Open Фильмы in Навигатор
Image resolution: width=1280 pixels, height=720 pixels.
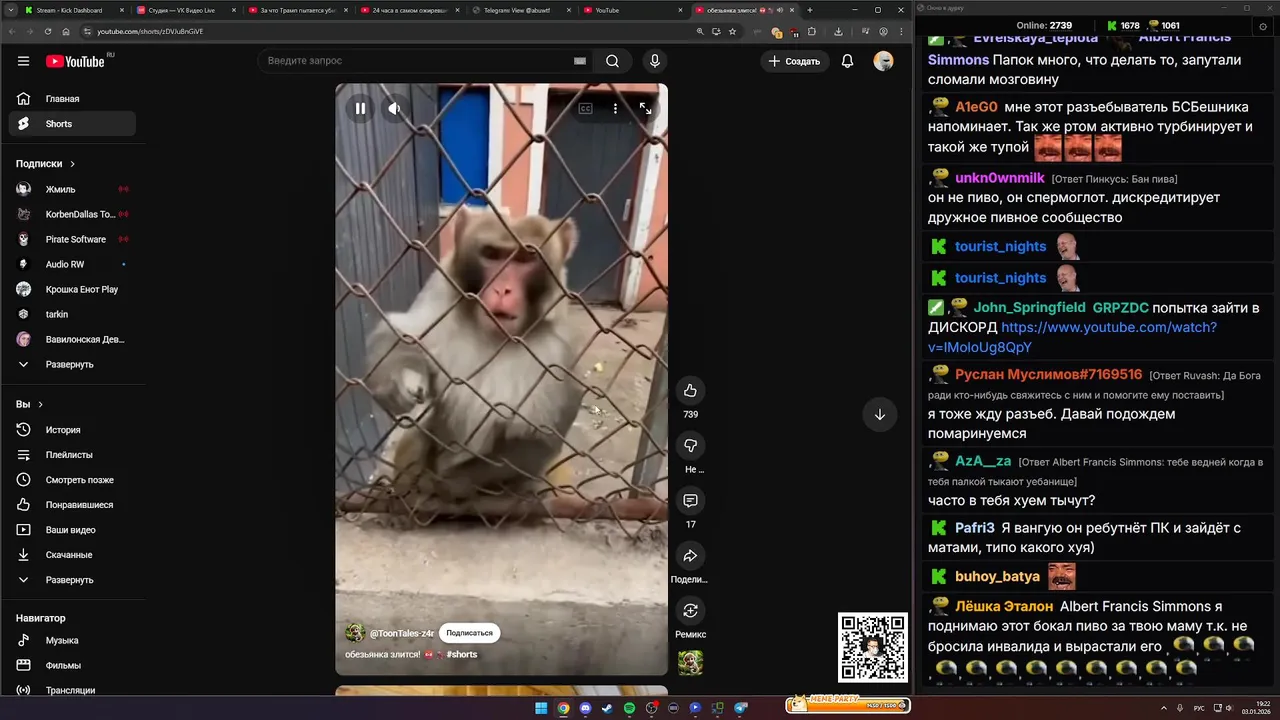(x=72, y=665)
